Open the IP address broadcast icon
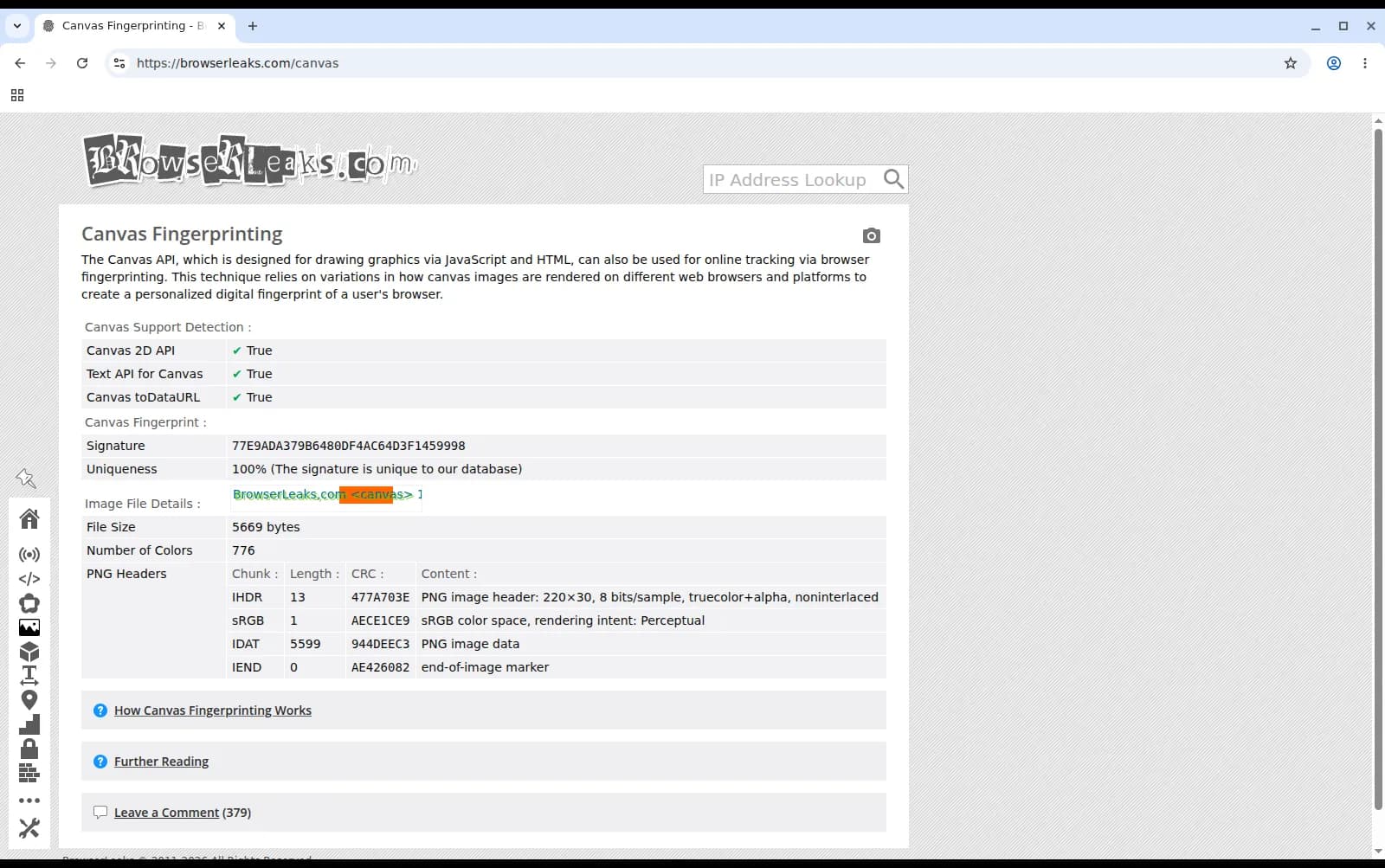The image size is (1385, 868). click(x=29, y=555)
